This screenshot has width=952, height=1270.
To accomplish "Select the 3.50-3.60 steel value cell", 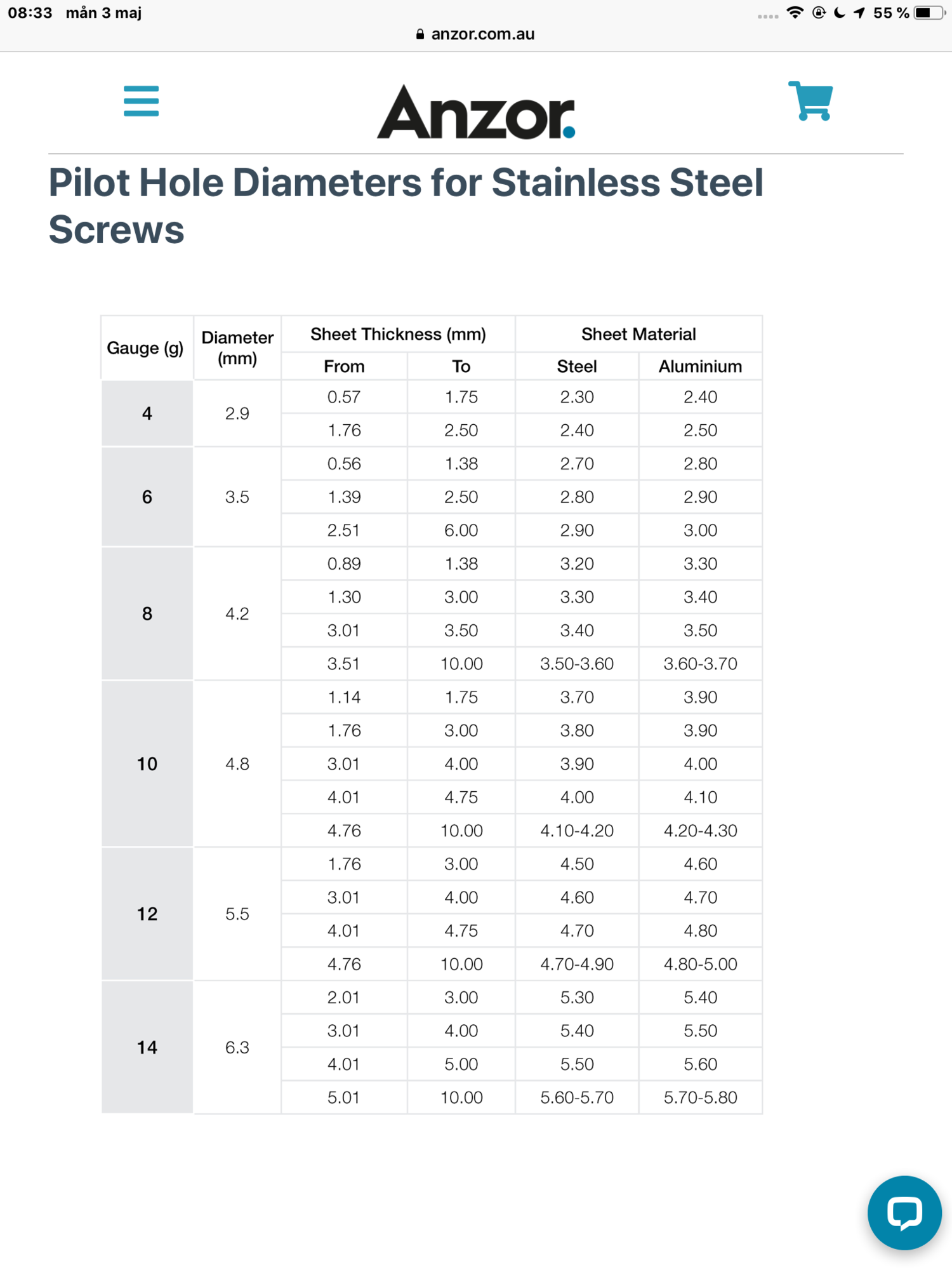I will [x=577, y=664].
